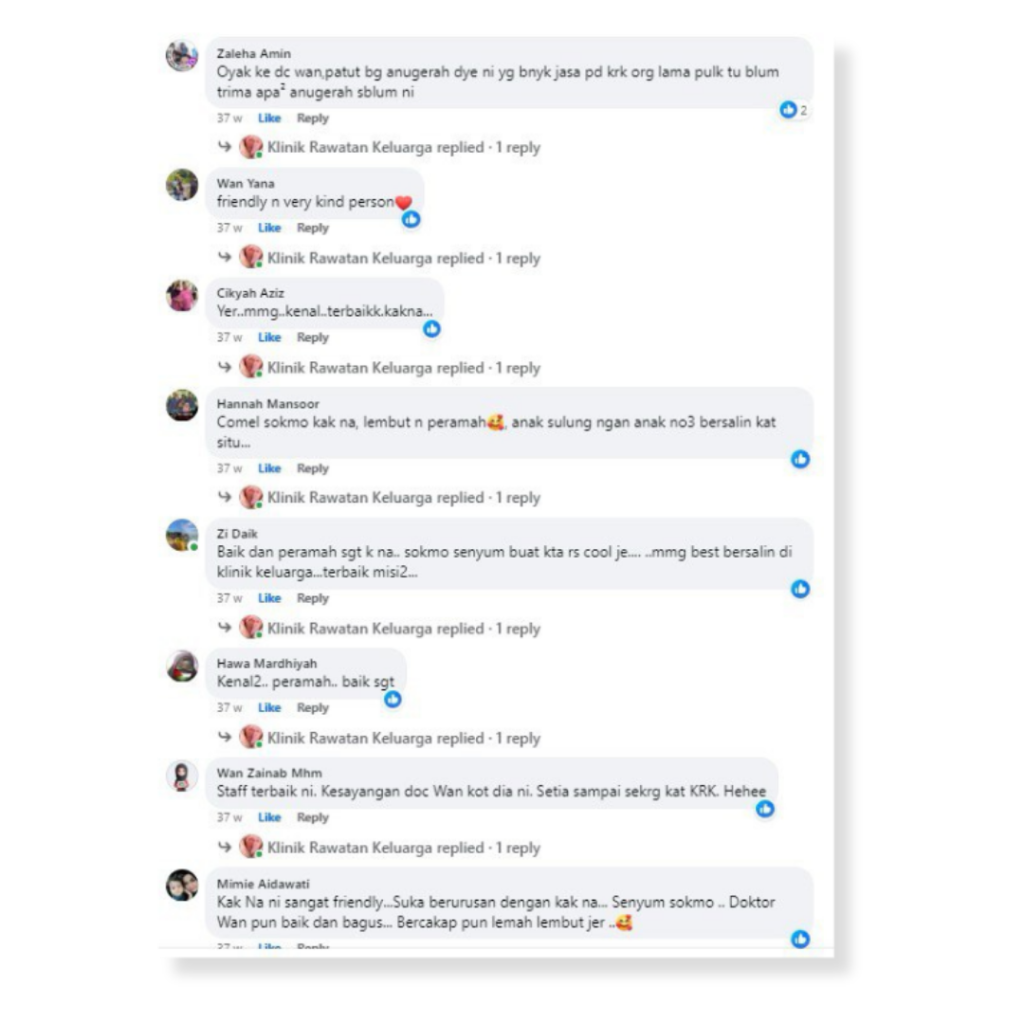Image resolution: width=1024 pixels, height=1024 pixels.
Task: Like Hawa Mardhiyah's comment
Action: pos(269,708)
